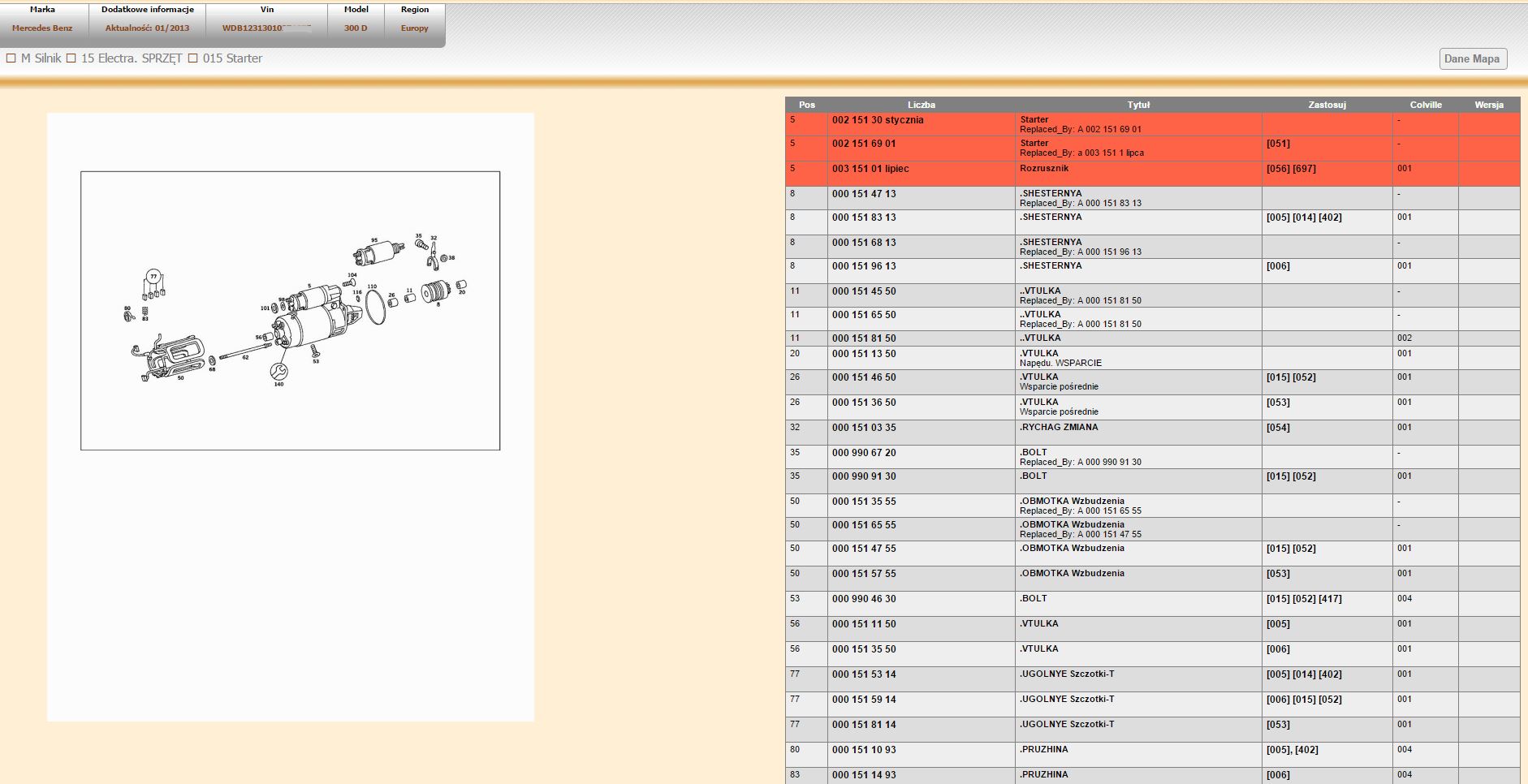Viewport: 1528px width, 784px height.
Task: Select the row for 000 151 83 13
Action: (x=864, y=218)
